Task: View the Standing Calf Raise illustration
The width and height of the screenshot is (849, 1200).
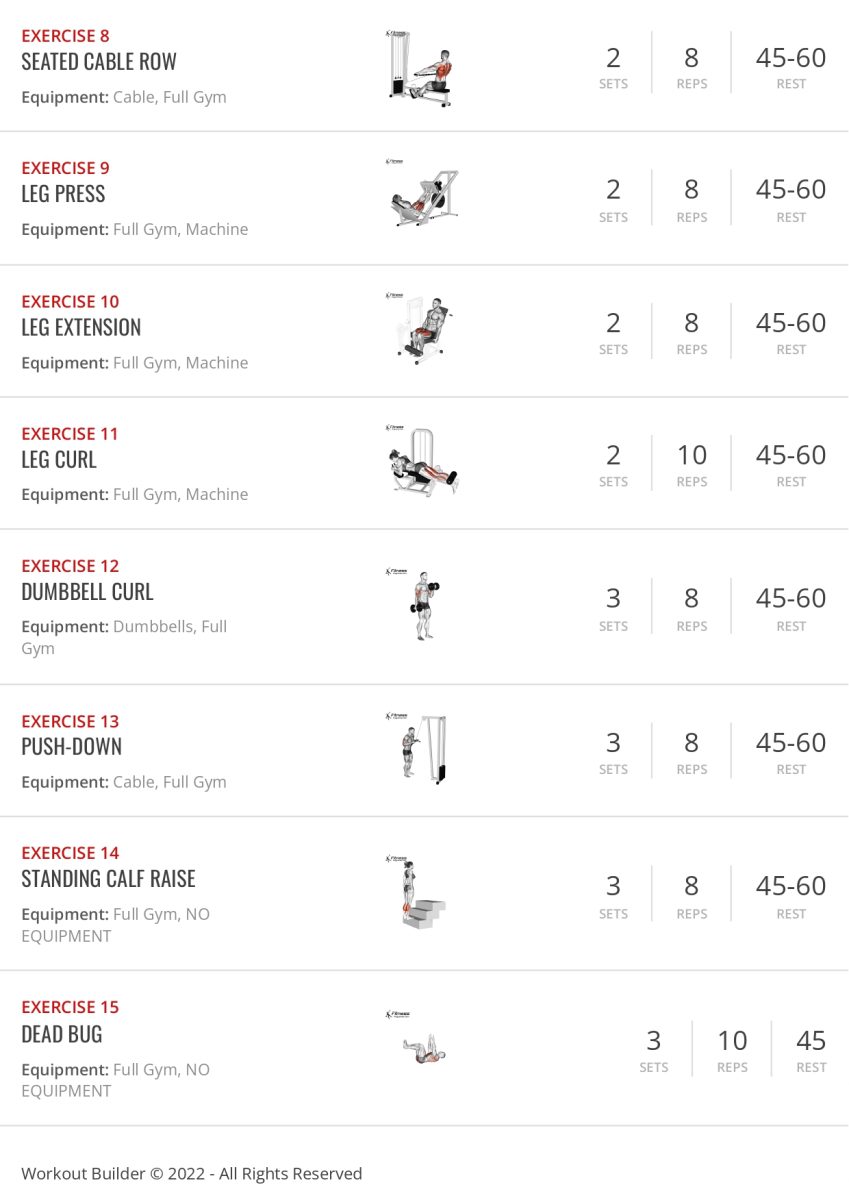Action: 416,892
